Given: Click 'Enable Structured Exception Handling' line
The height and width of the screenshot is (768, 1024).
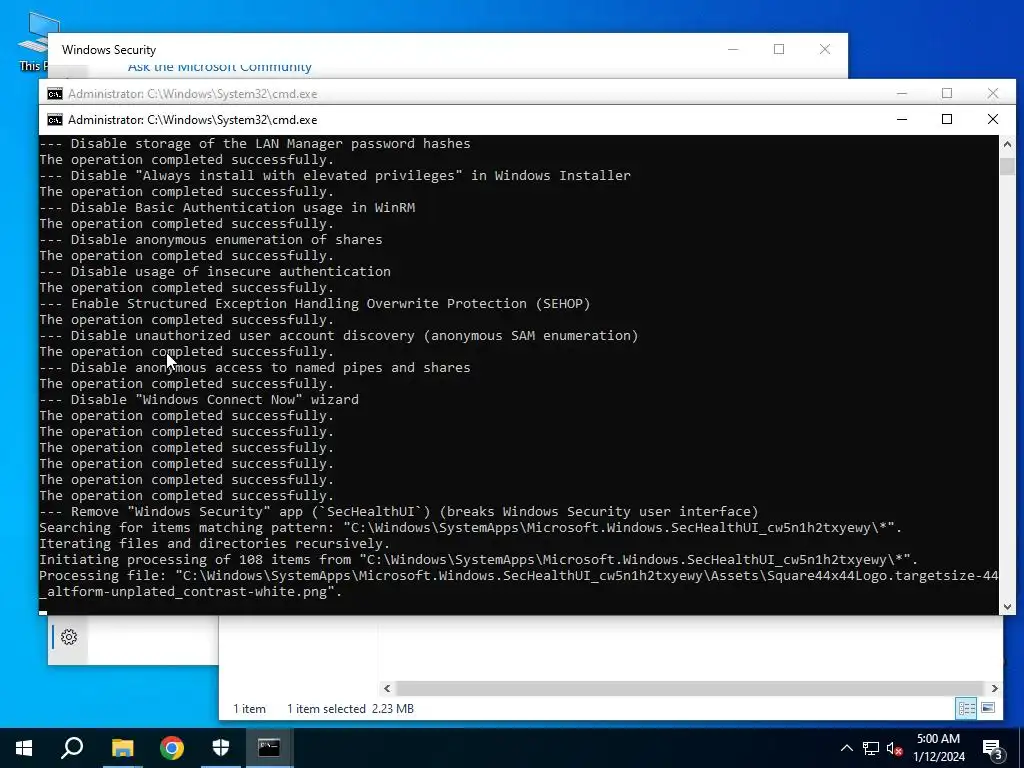Looking at the screenshot, I should [315, 304].
